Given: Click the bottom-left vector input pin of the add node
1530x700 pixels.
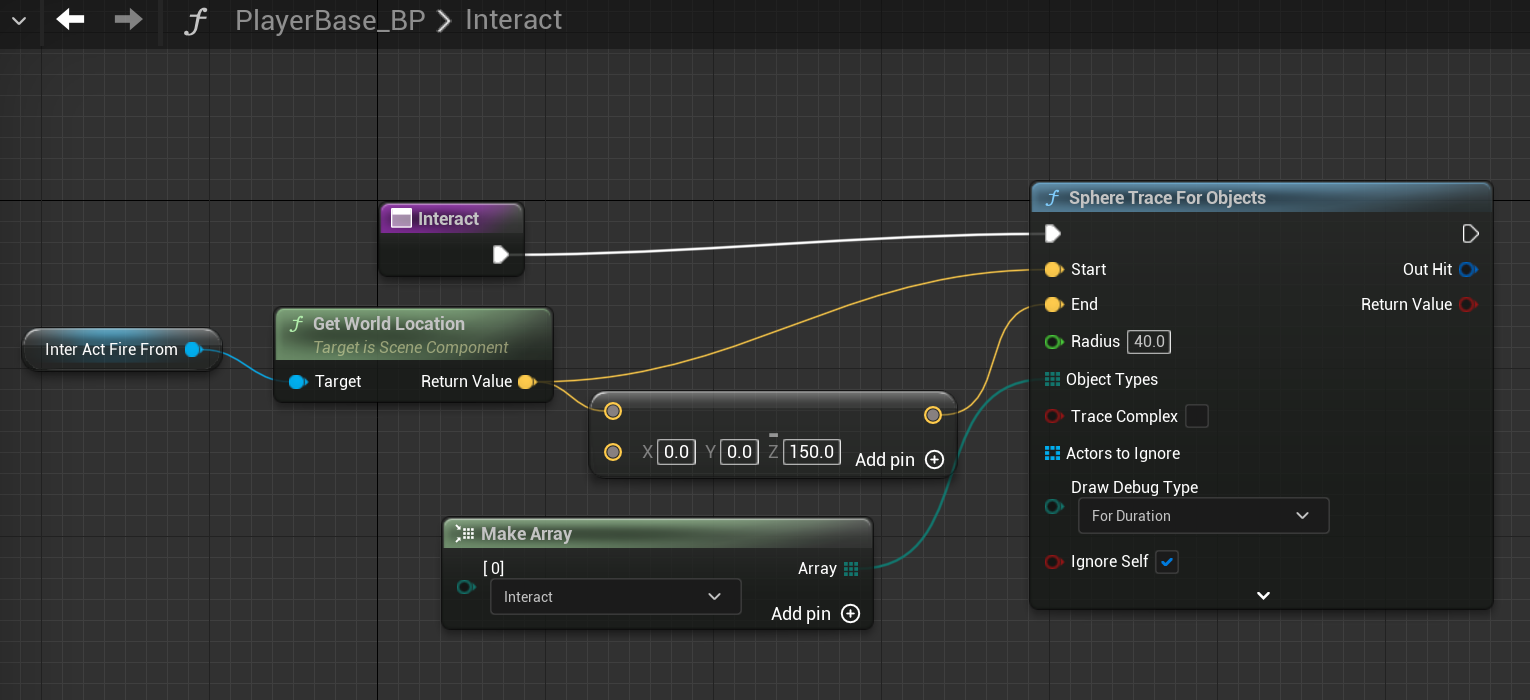Looking at the screenshot, I should click(x=613, y=453).
